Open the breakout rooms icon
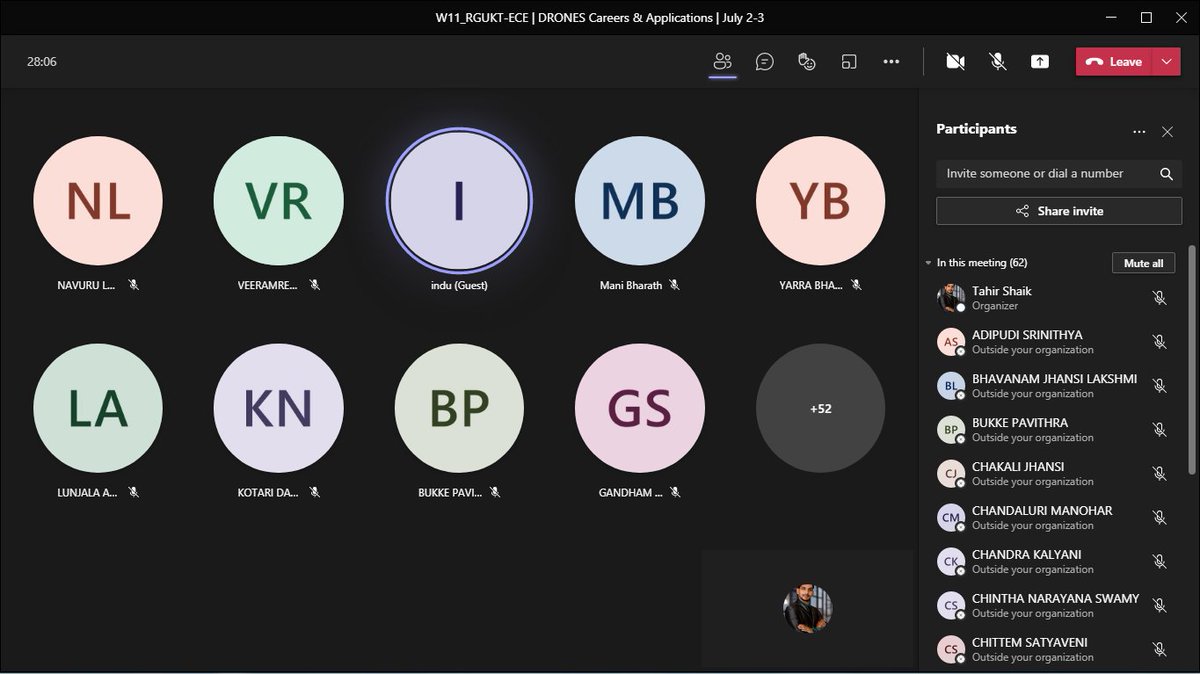The width and height of the screenshot is (1200, 674). click(849, 61)
